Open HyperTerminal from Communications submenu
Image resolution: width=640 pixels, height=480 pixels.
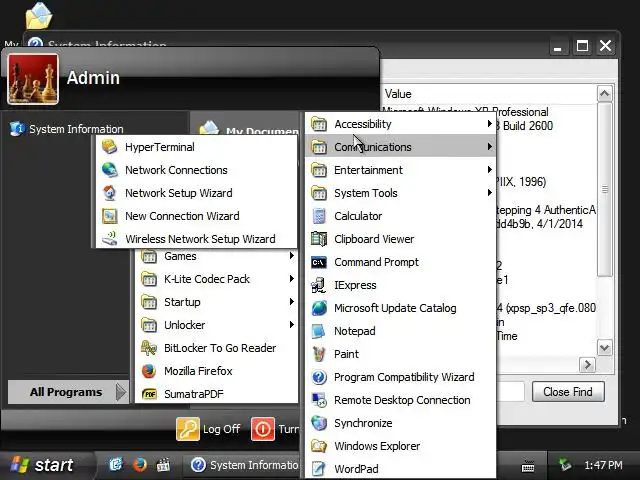196,147
